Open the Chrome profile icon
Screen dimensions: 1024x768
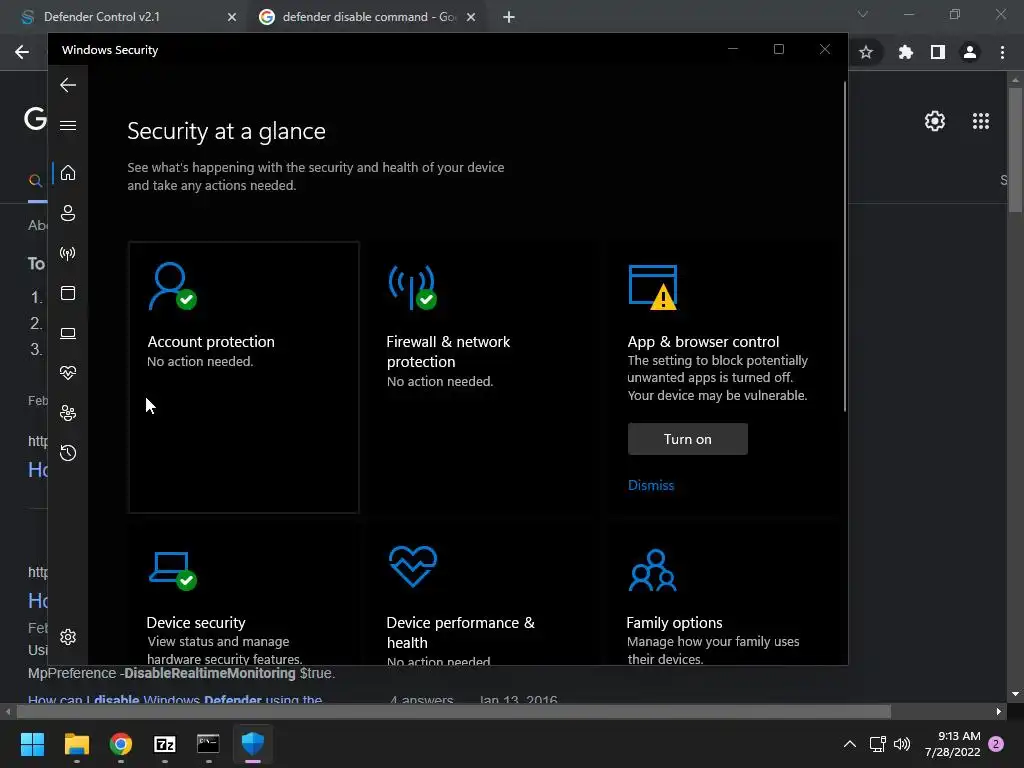click(x=970, y=52)
